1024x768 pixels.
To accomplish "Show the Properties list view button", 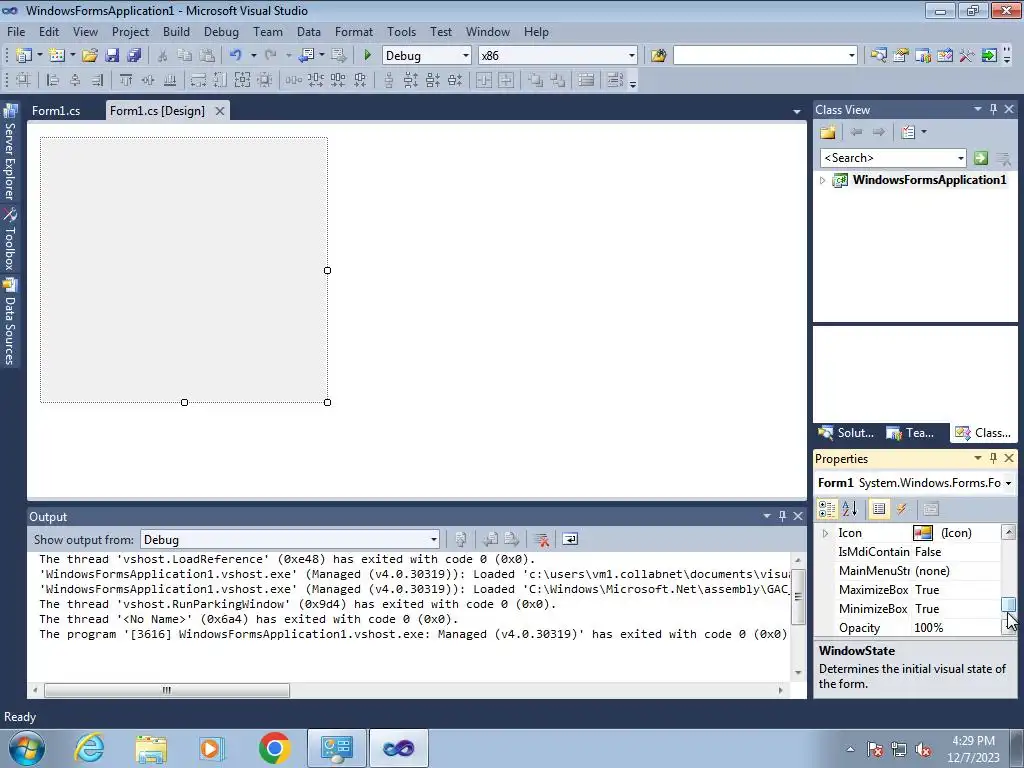I will (x=879, y=509).
